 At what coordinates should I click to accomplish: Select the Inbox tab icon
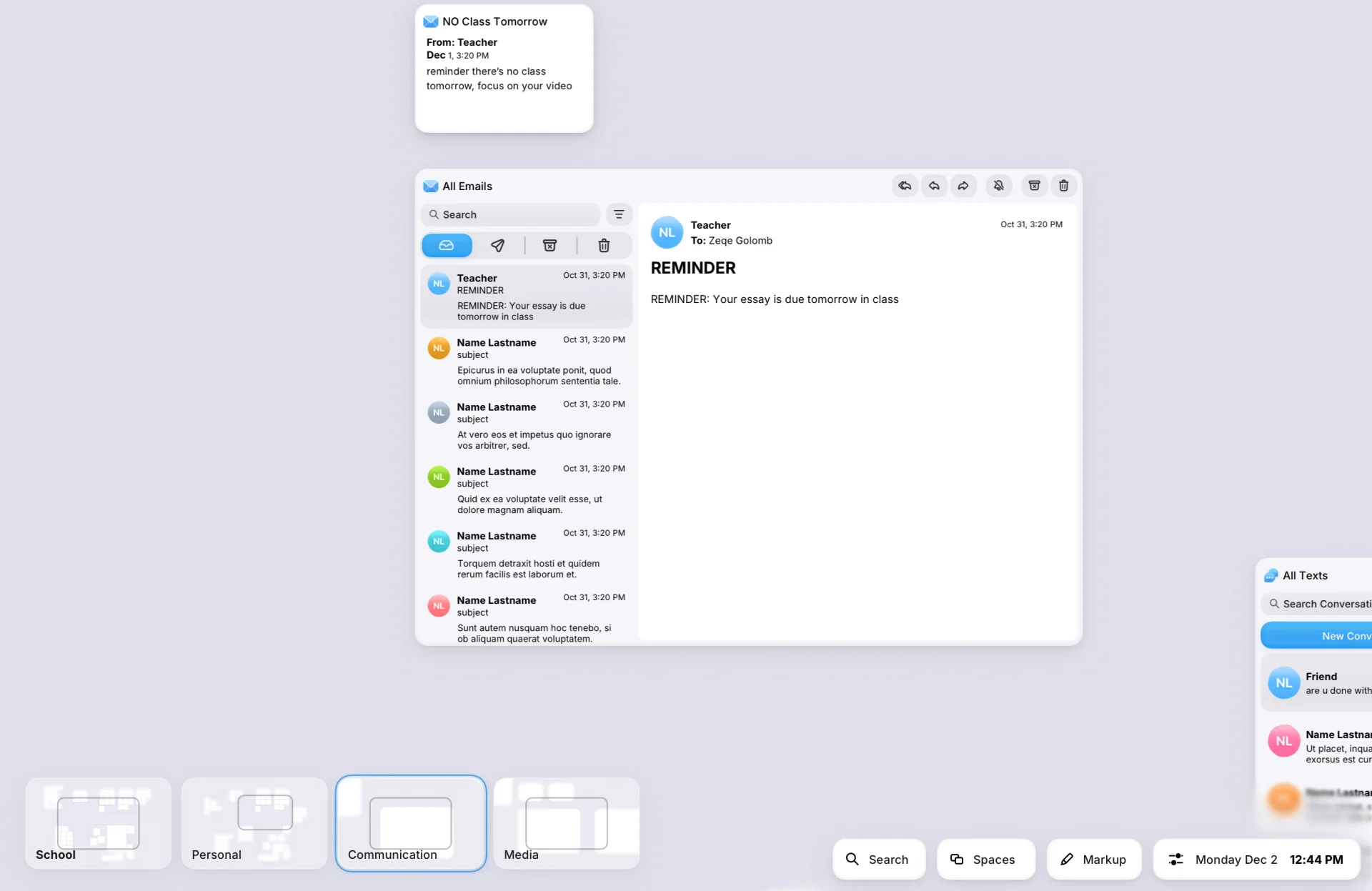tap(447, 245)
